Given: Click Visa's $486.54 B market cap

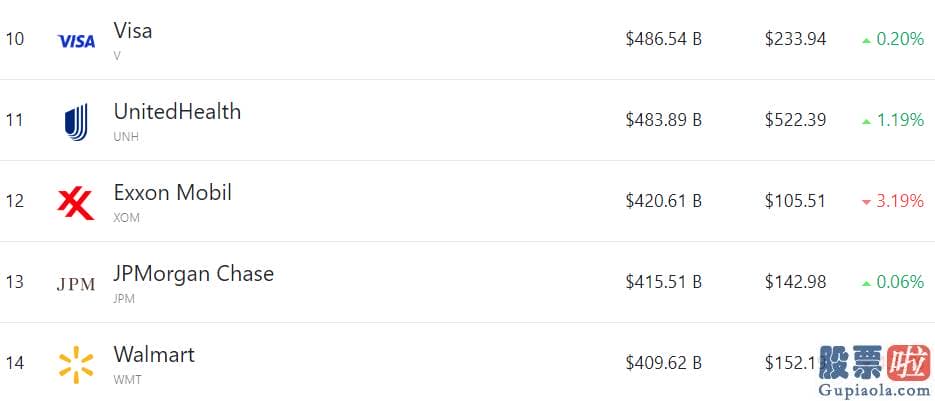Looking at the screenshot, I should 664,39.
